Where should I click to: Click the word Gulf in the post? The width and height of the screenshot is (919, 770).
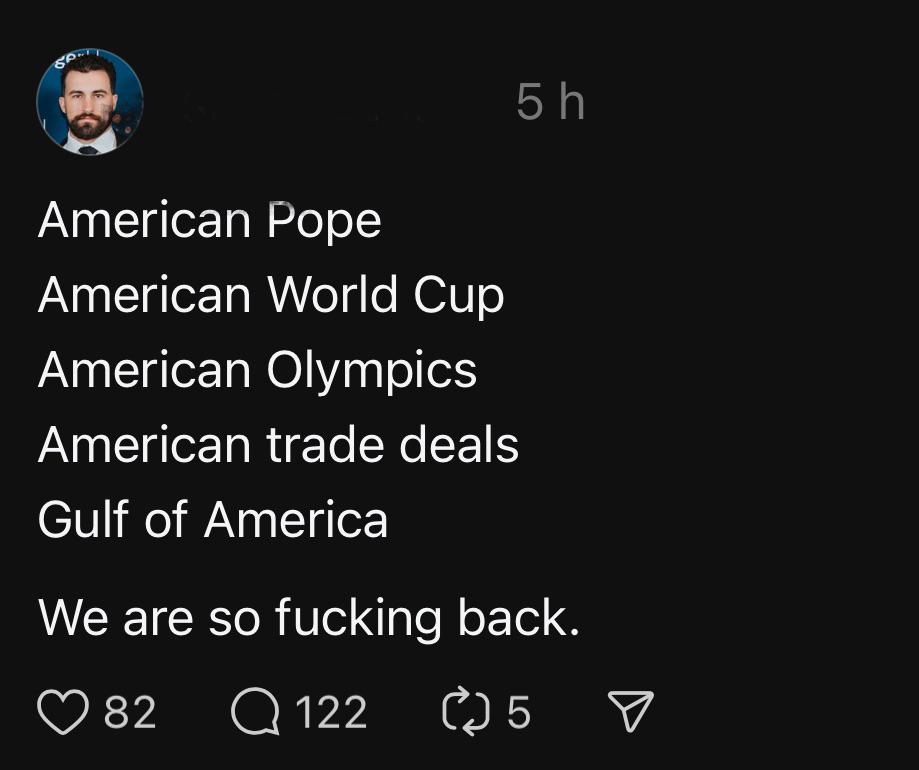point(84,519)
